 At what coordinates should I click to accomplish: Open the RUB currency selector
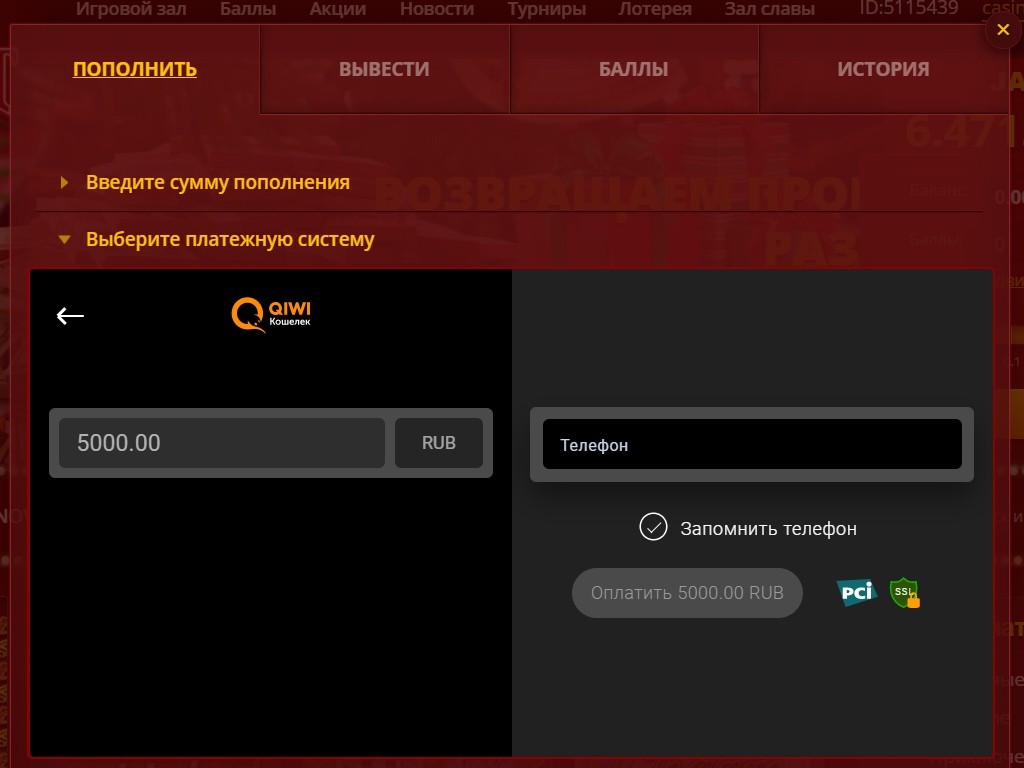pos(438,443)
